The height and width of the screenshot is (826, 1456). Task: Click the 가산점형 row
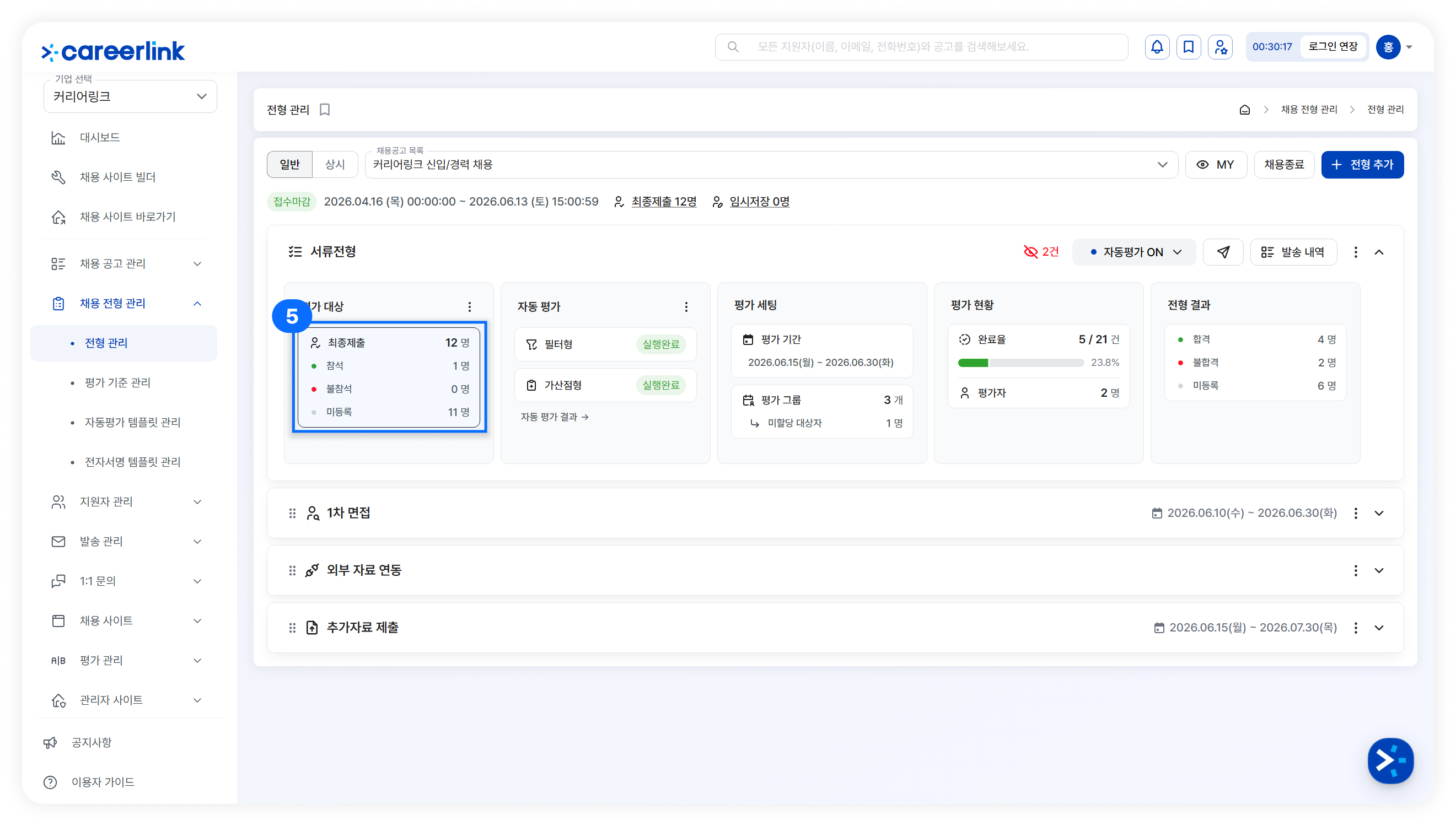605,385
